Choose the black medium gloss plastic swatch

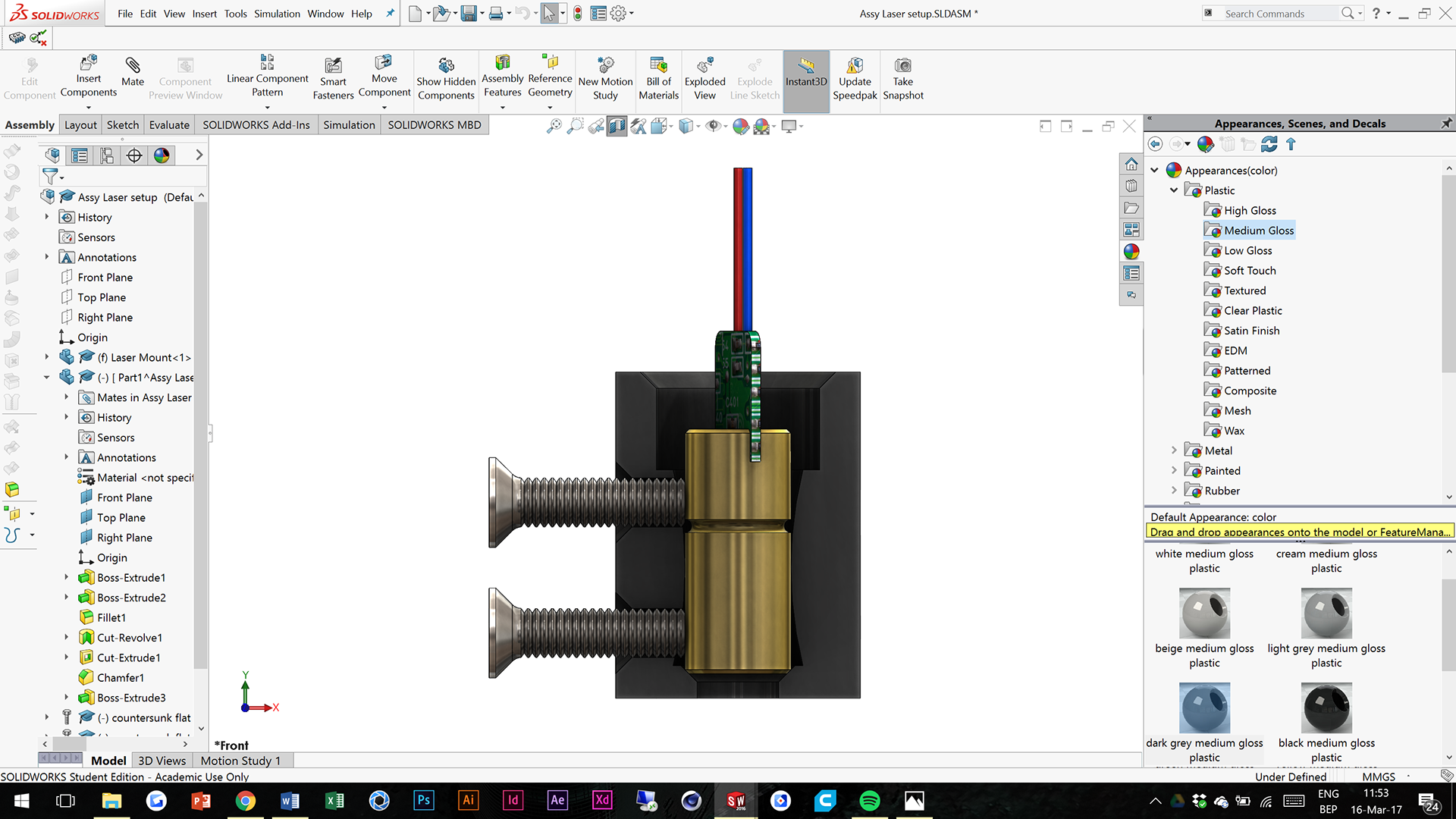tap(1326, 708)
